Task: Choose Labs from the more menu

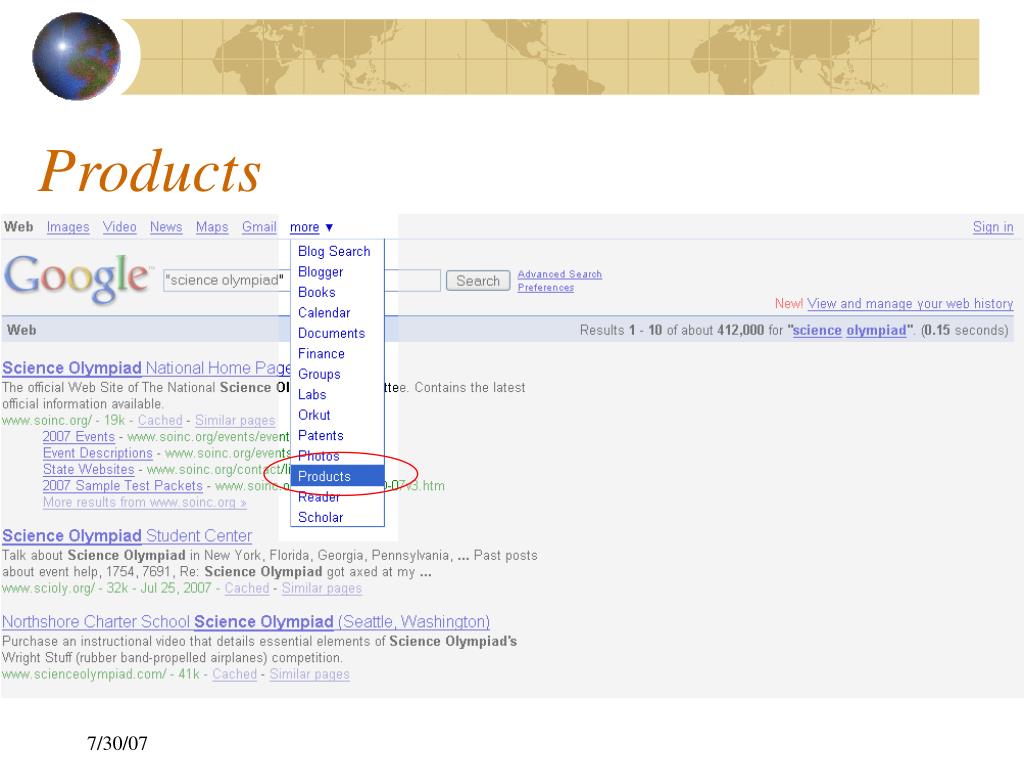Action: click(312, 394)
